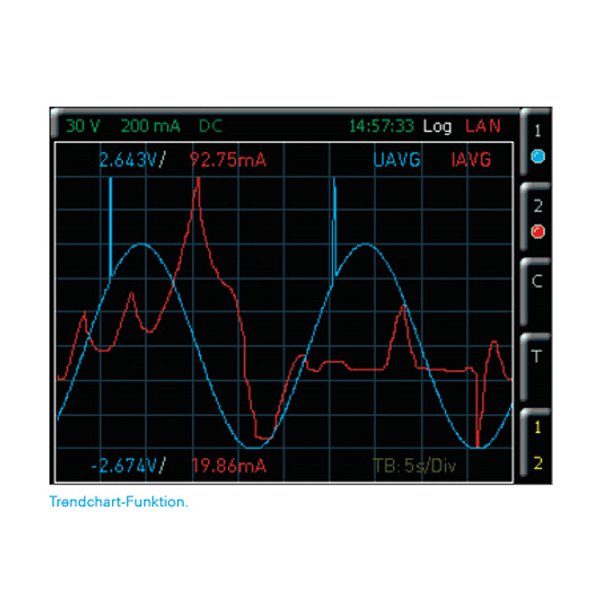Toggle the DC mode indicator
Image resolution: width=600 pixels, height=600 pixels.
[x=211, y=126]
